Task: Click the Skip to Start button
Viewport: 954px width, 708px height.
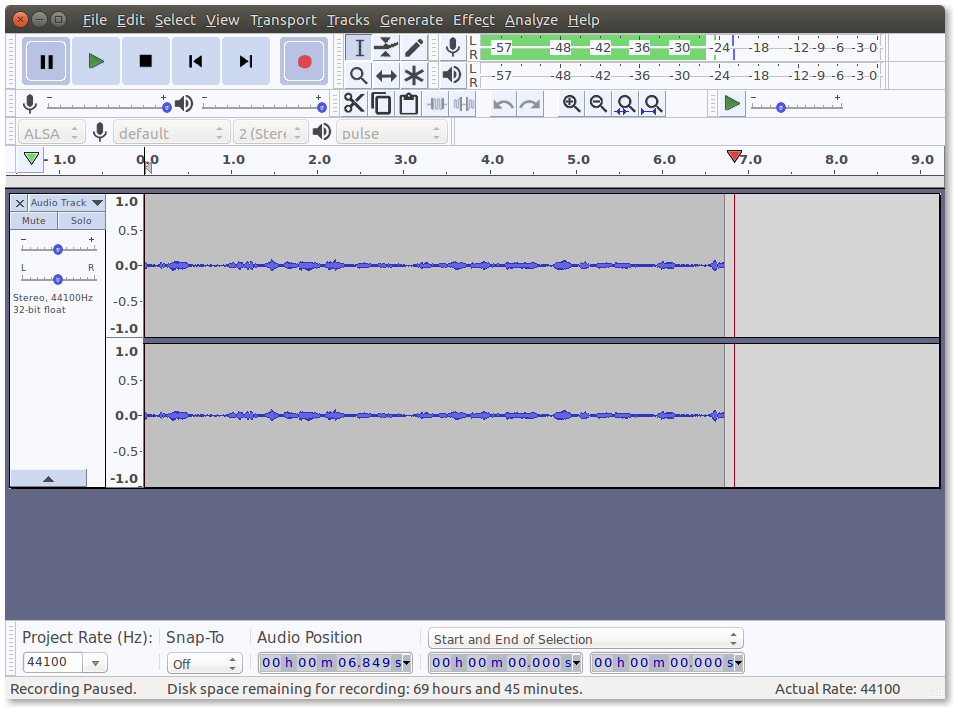Action: (196, 61)
